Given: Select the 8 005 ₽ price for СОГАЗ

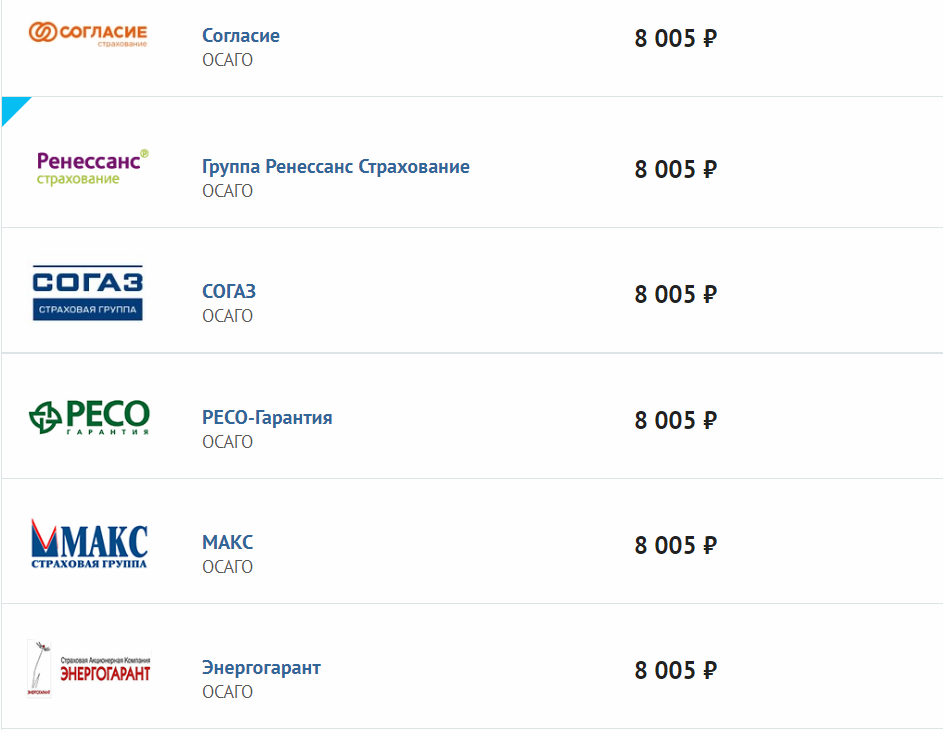Looking at the screenshot, I should point(676,294).
